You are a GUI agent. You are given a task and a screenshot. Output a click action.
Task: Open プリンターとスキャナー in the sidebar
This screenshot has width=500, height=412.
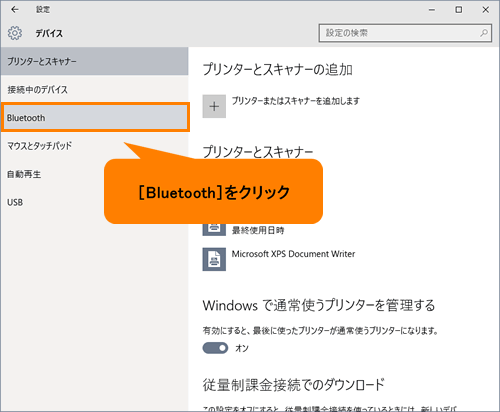pyautogui.click(x=95, y=61)
